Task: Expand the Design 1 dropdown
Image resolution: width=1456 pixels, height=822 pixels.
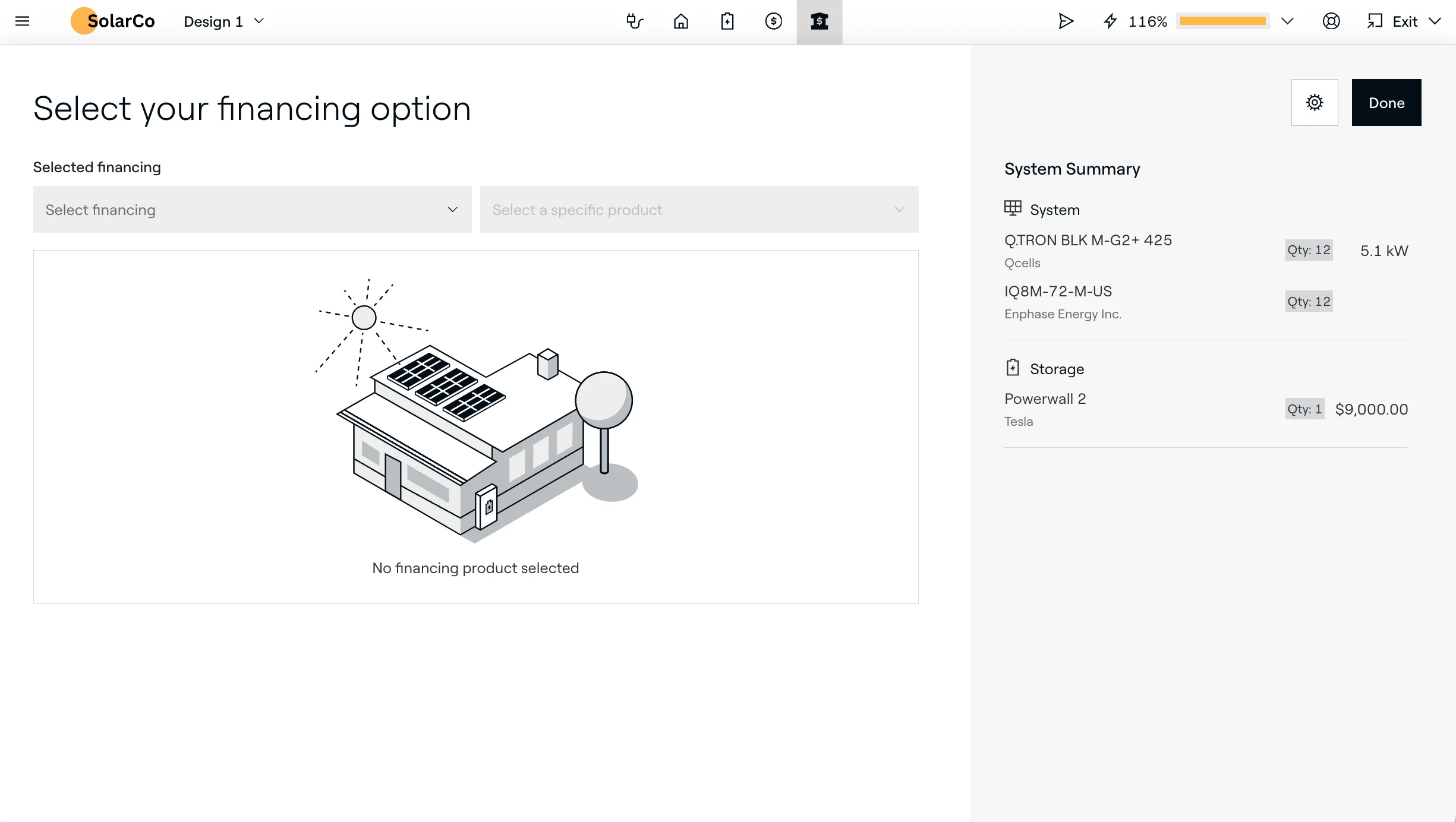Action: click(224, 21)
